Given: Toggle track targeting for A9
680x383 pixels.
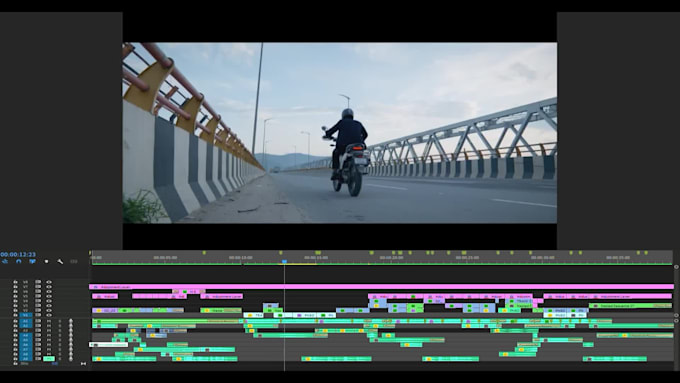Looking at the screenshot, I should tap(26, 359).
